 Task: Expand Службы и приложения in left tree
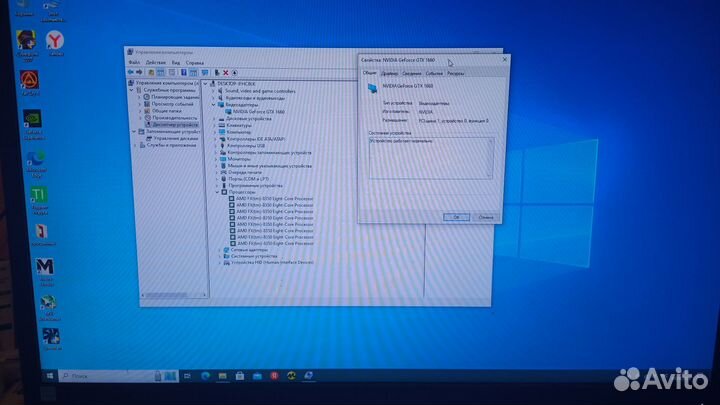[x=135, y=145]
